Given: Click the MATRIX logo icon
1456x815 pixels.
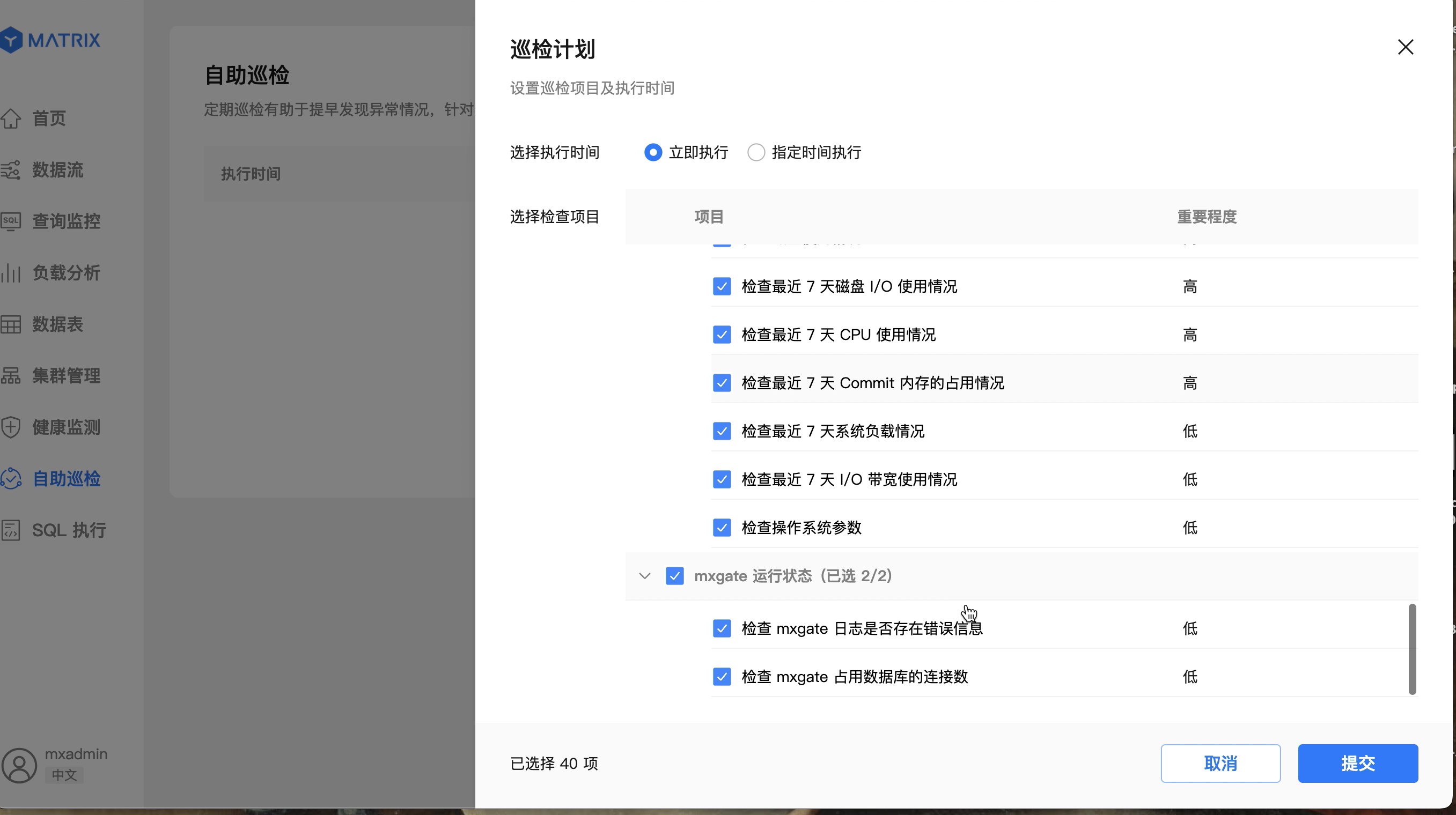Looking at the screenshot, I should point(10,40).
